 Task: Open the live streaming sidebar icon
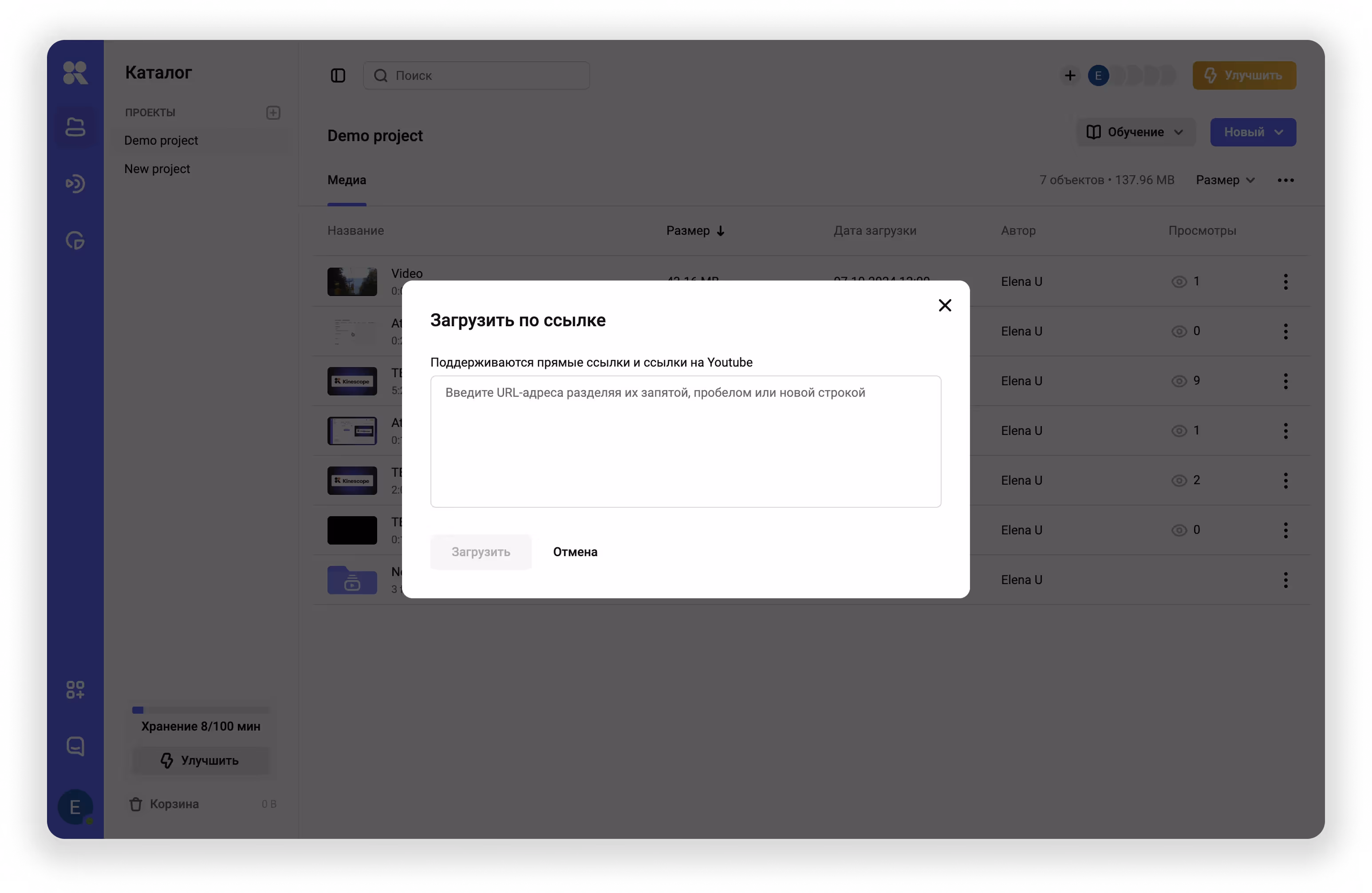pyautogui.click(x=75, y=184)
